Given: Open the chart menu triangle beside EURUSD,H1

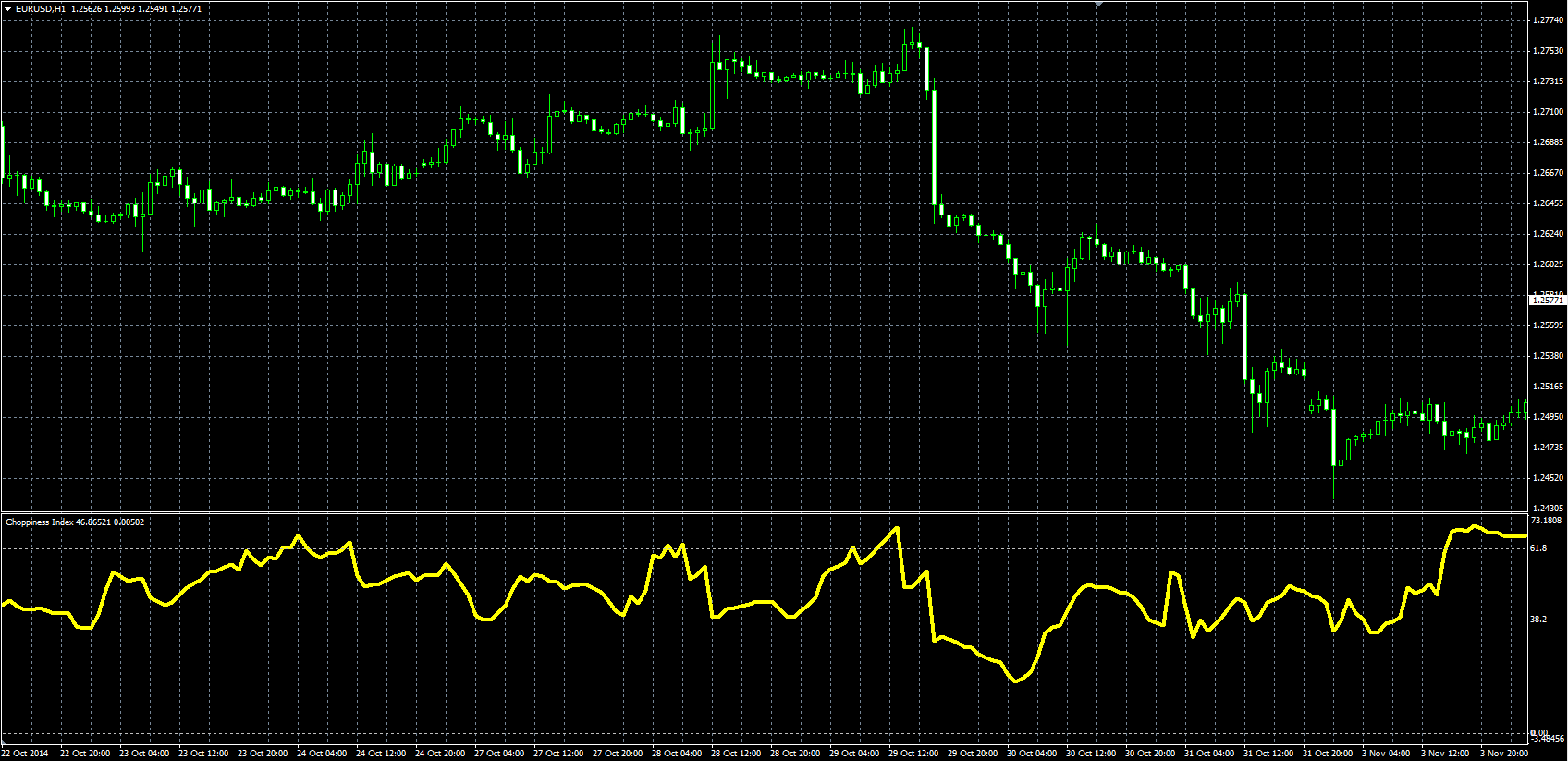Looking at the screenshot, I should (7, 8).
